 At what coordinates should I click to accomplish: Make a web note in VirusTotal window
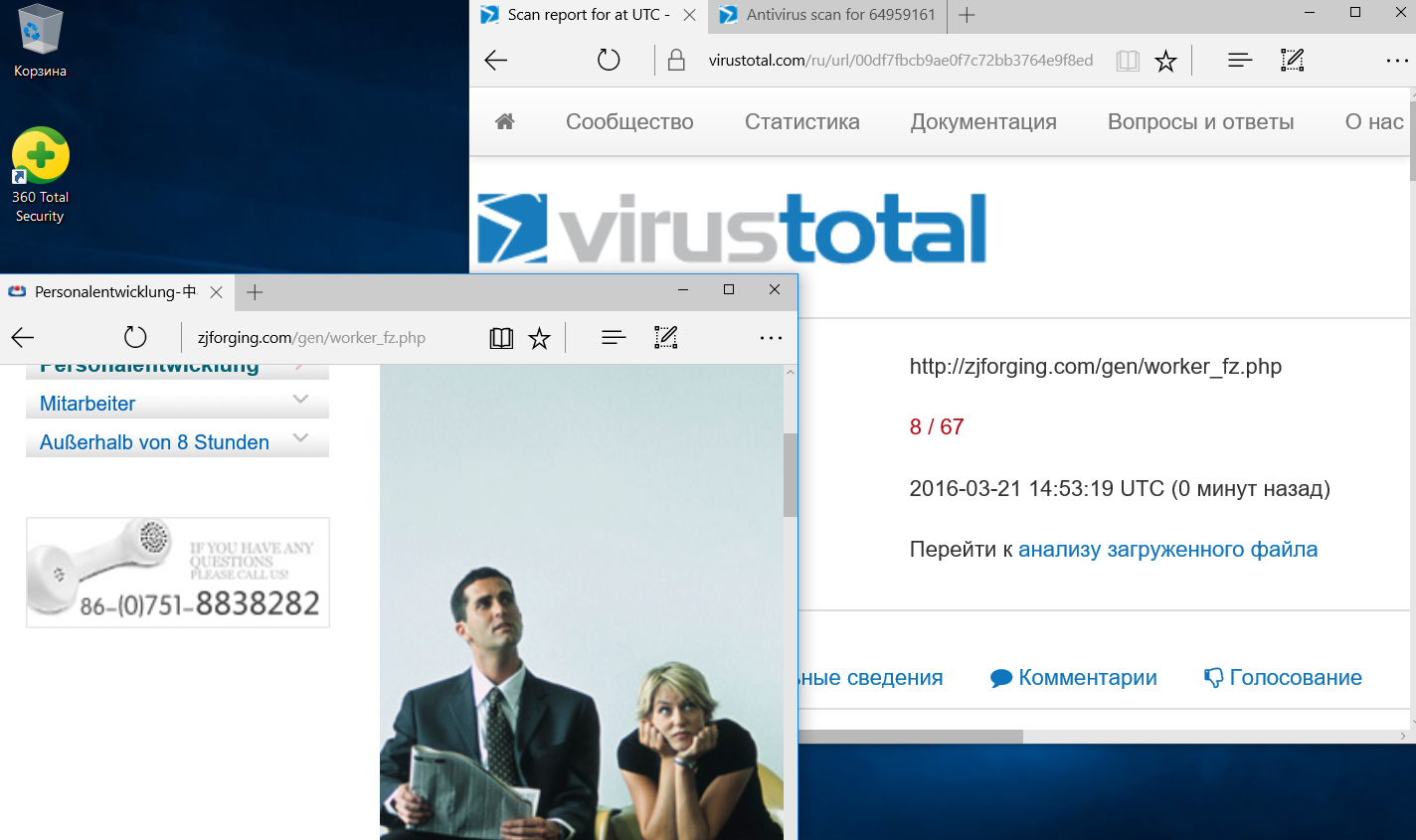tap(1293, 61)
